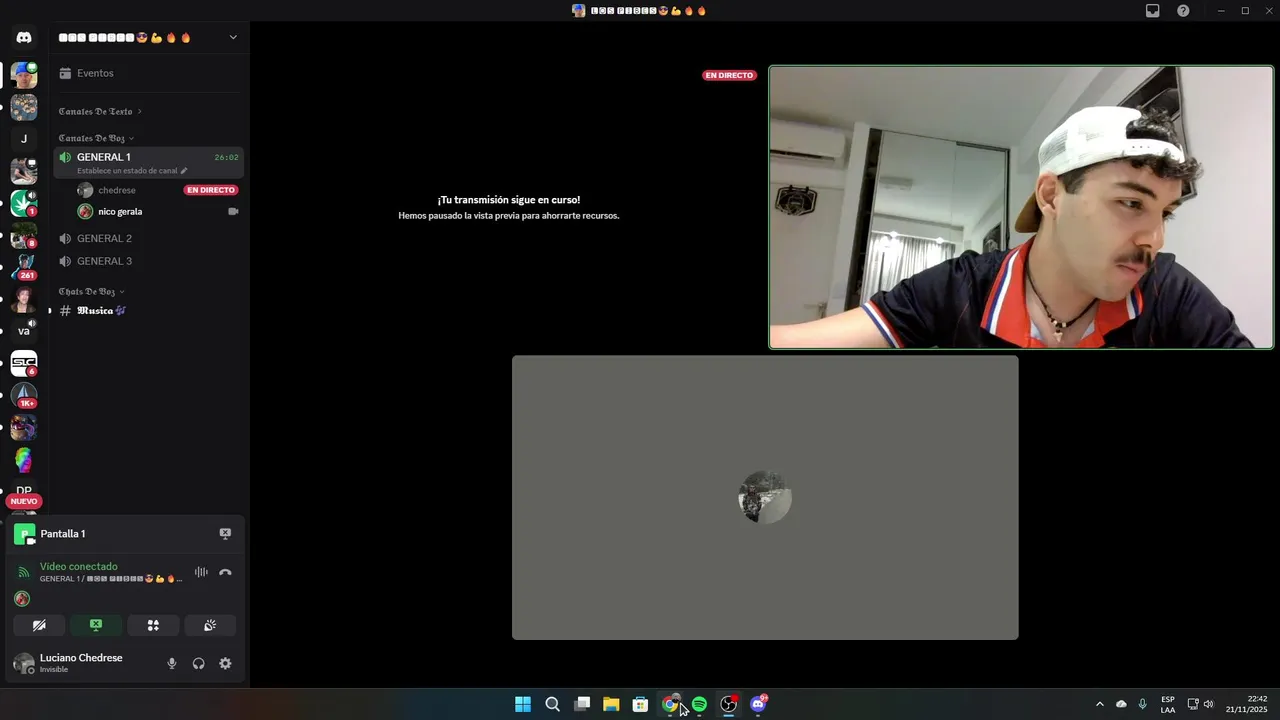Image resolution: width=1280 pixels, height=720 pixels.
Task: Open ESP LAA keyboard language switcher
Action: click(1168, 704)
